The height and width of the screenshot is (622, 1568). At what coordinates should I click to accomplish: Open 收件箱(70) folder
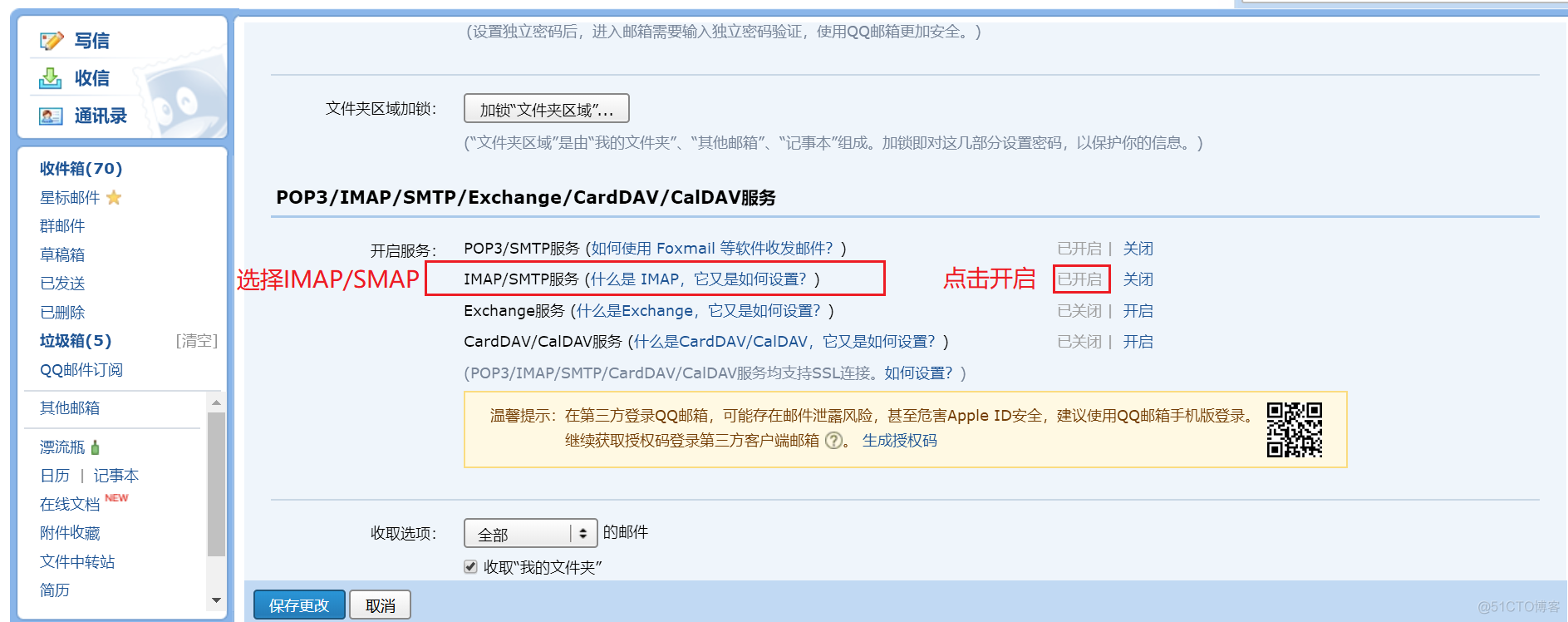pyautogui.click(x=81, y=169)
